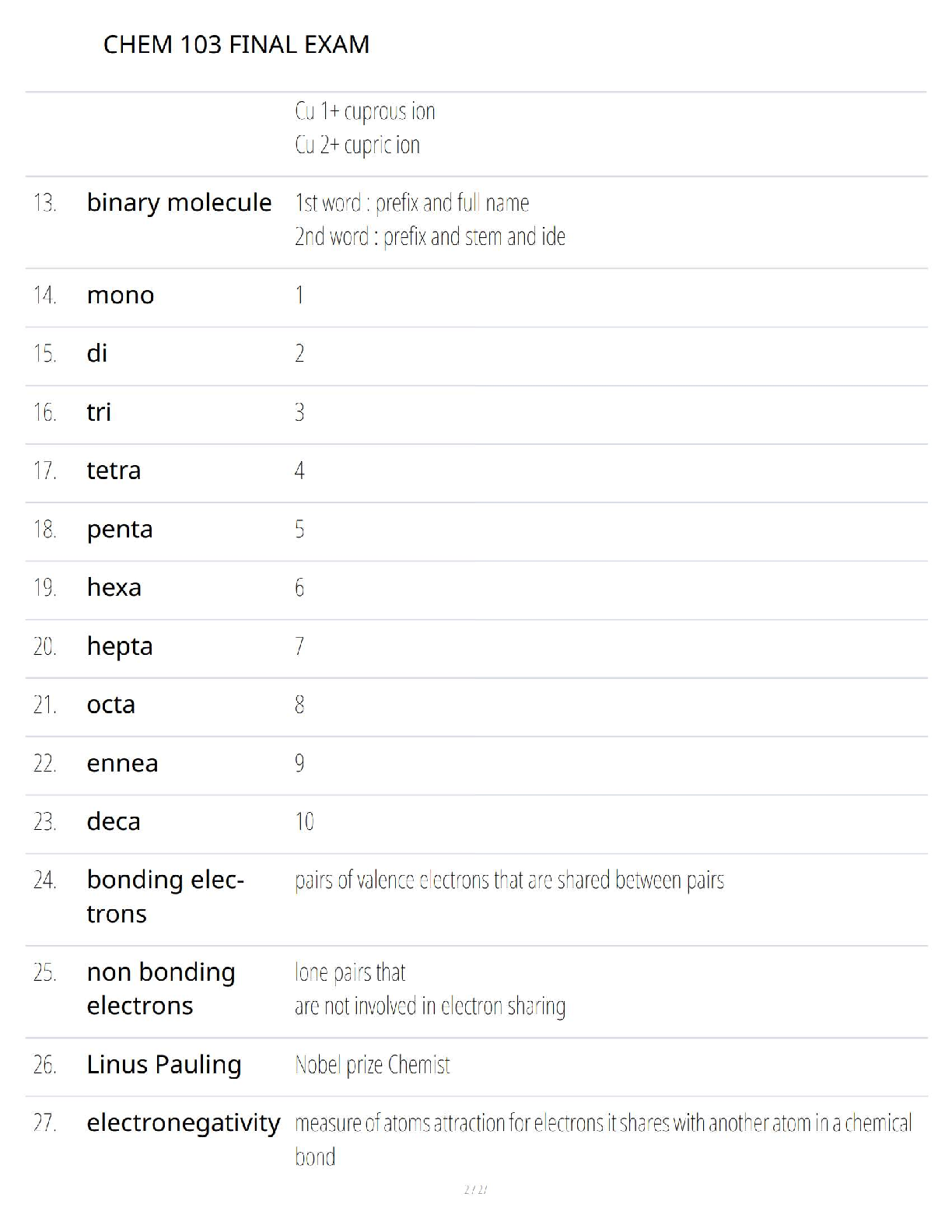This screenshot has height=1232, width=952.
Task: Click the "tetra" term in row 17
Action: pos(114,471)
